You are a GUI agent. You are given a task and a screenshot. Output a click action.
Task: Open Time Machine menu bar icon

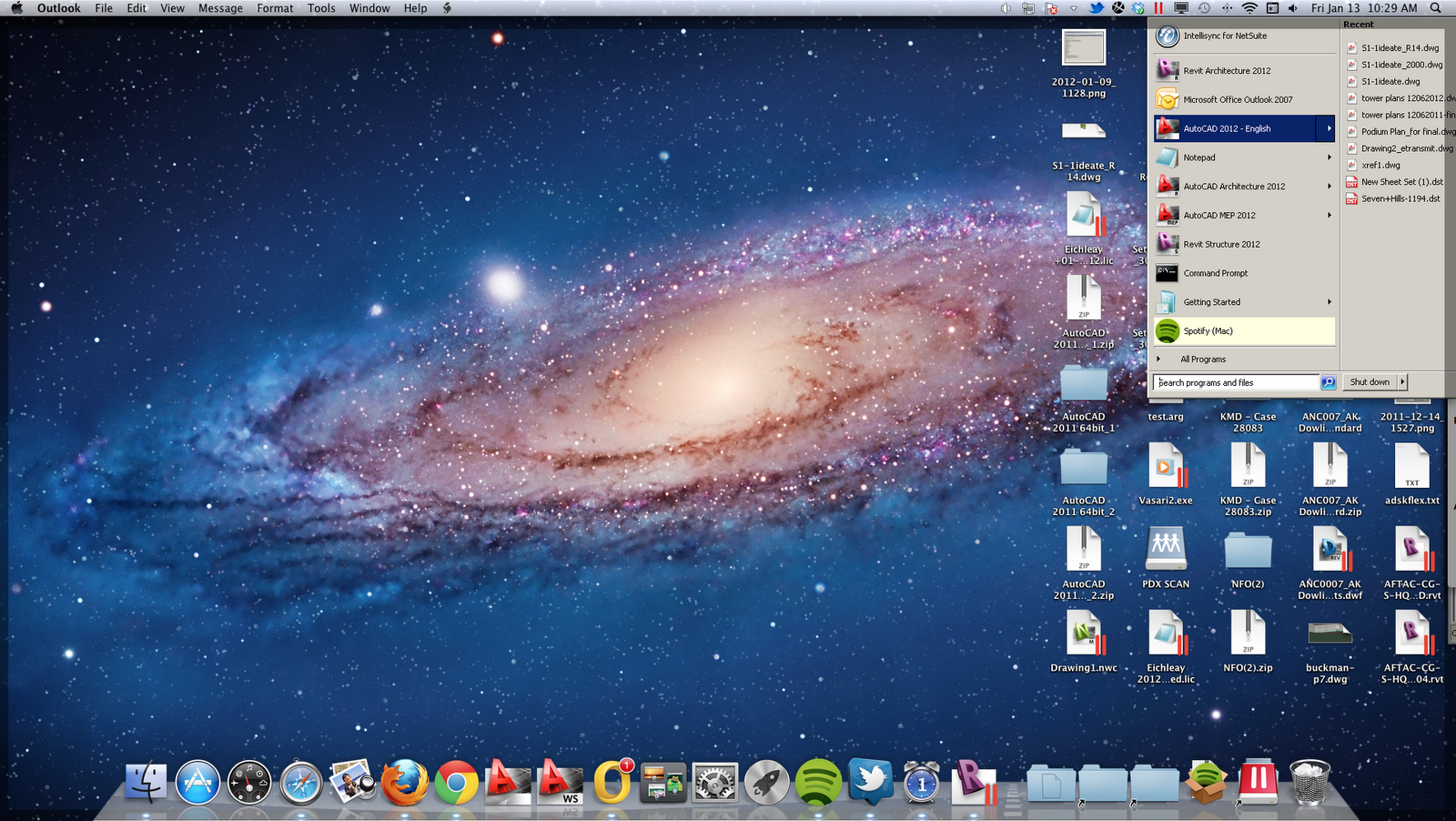click(1204, 8)
